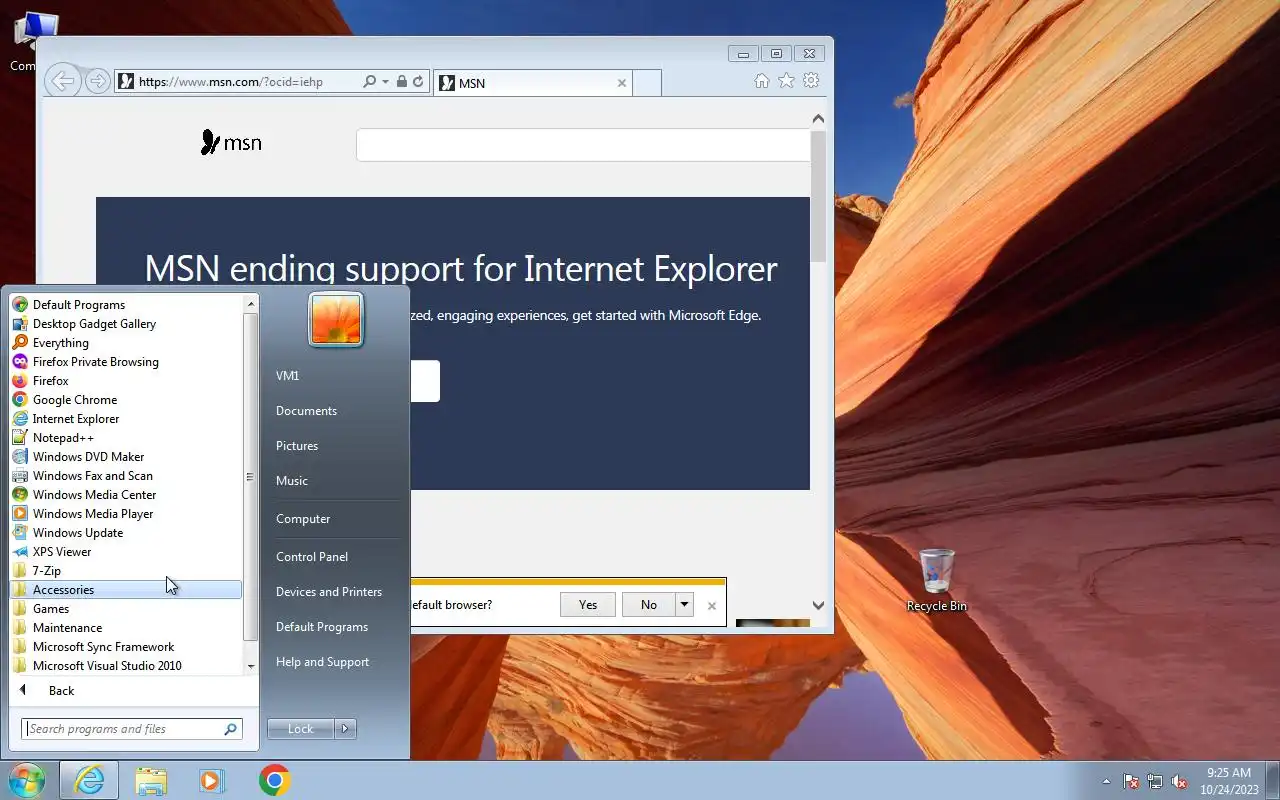Click No on the default browser prompt

(649, 605)
